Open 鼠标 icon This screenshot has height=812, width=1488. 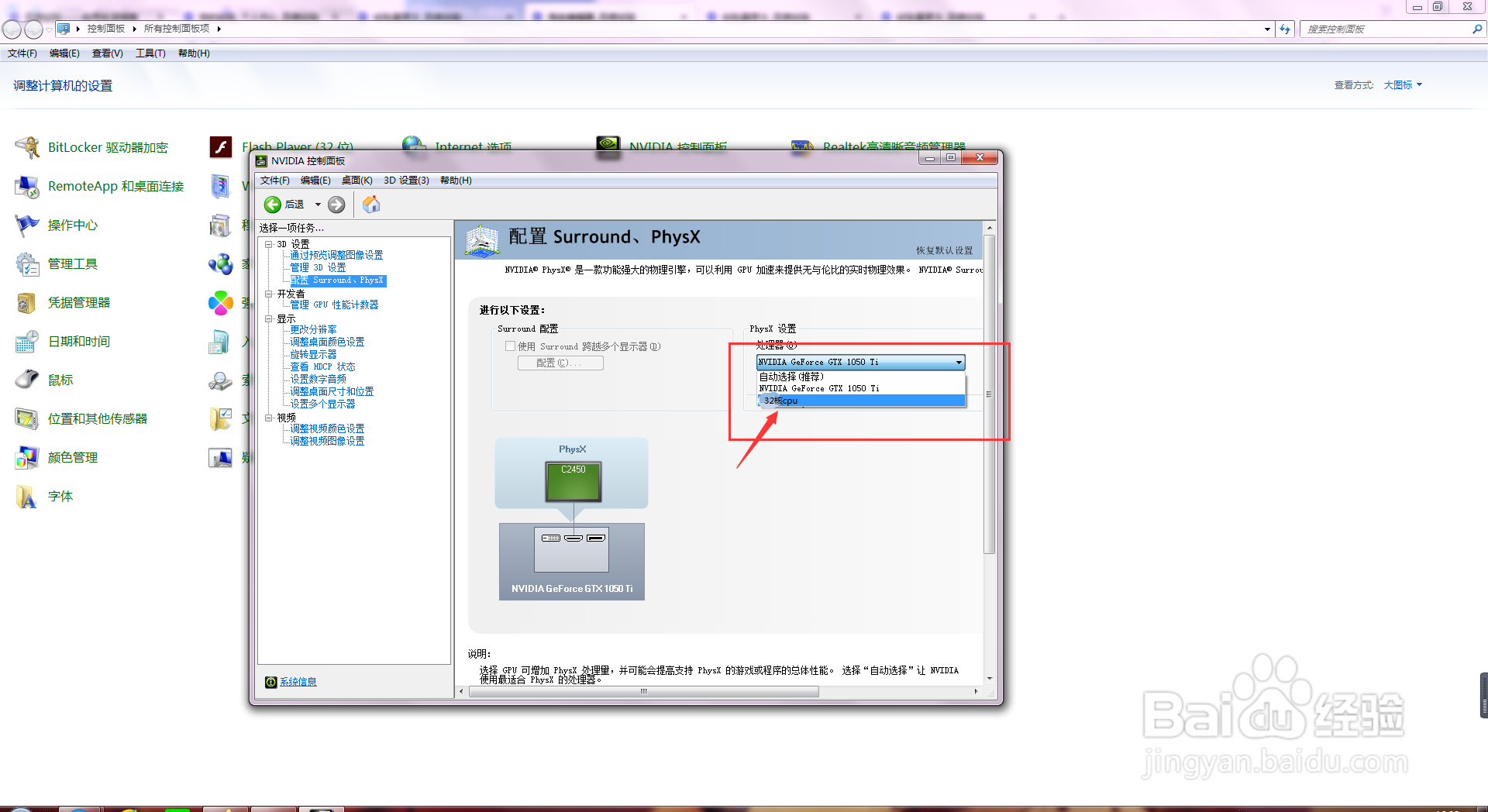point(27,380)
